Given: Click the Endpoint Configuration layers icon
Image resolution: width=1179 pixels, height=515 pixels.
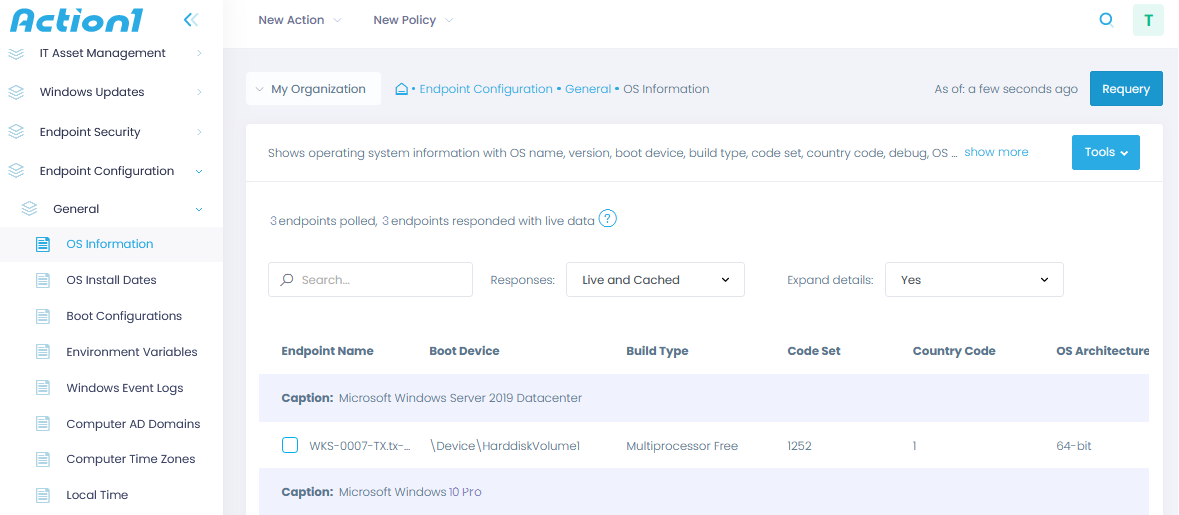Looking at the screenshot, I should point(16,171).
